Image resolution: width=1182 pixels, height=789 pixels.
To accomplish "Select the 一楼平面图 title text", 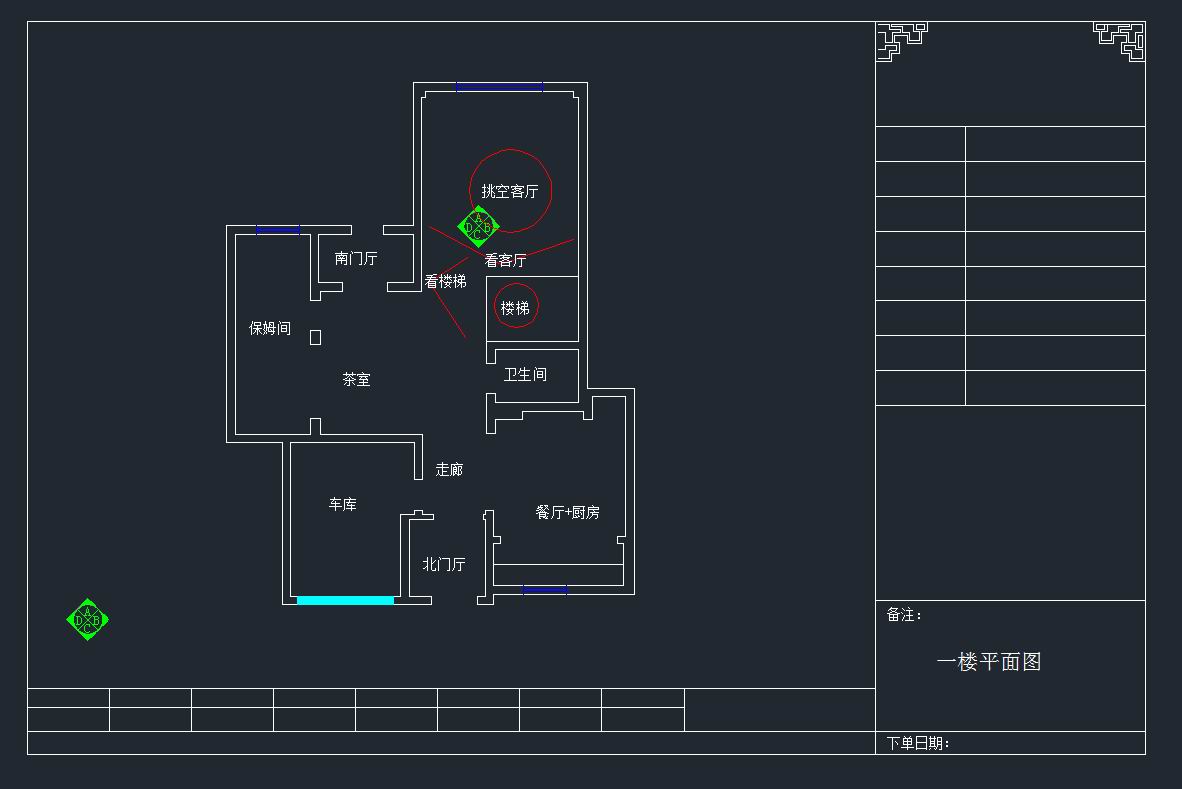I will click(x=989, y=662).
